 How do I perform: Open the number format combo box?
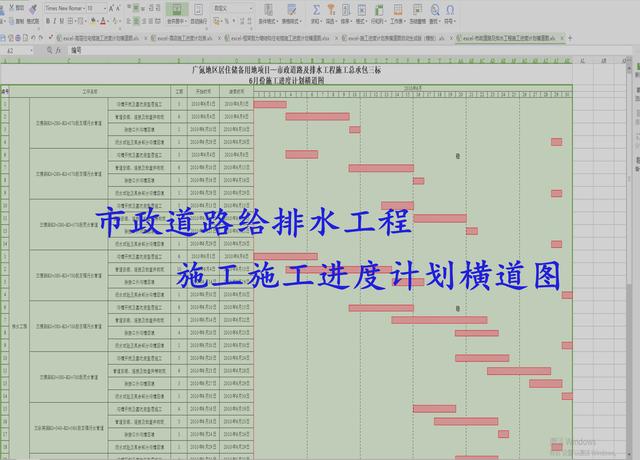tap(233, 8)
